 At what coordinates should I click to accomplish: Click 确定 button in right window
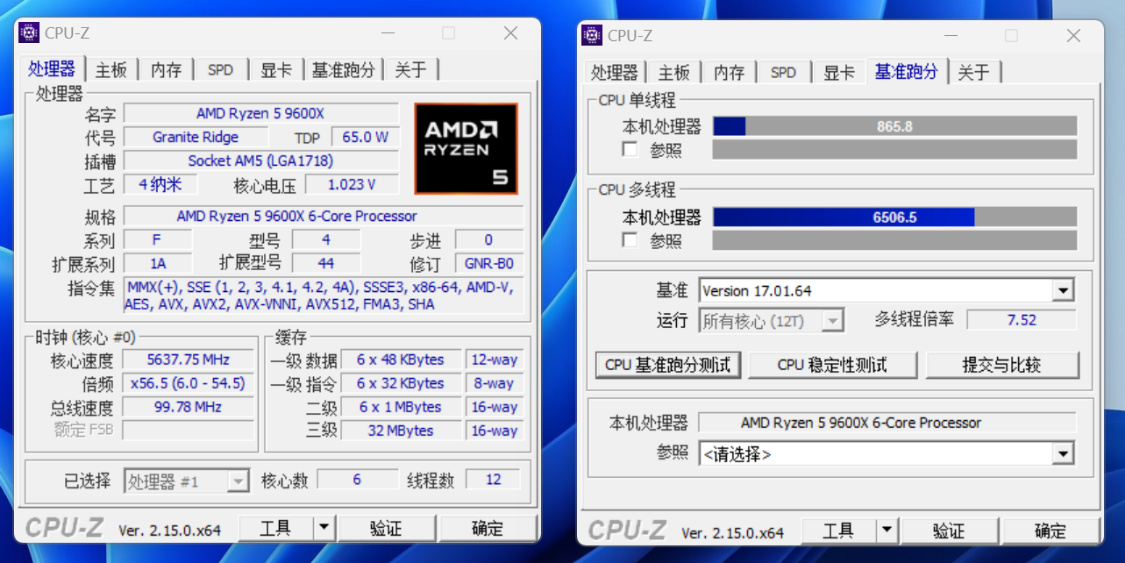(x=1051, y=531)
